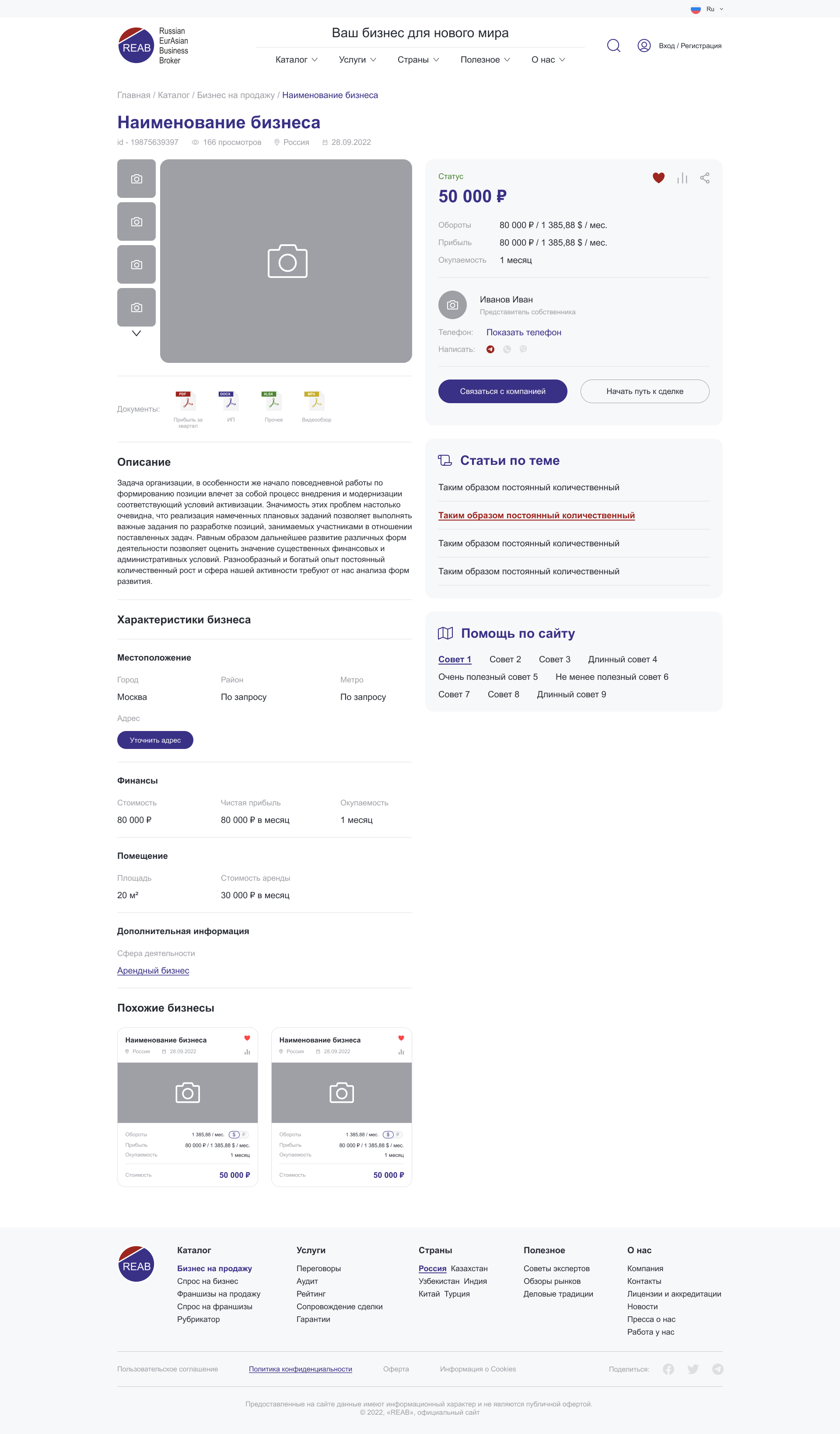
Task: Toggle currency switch on first similar business card
Action: pyautogui.click(x=238, y=1135)
